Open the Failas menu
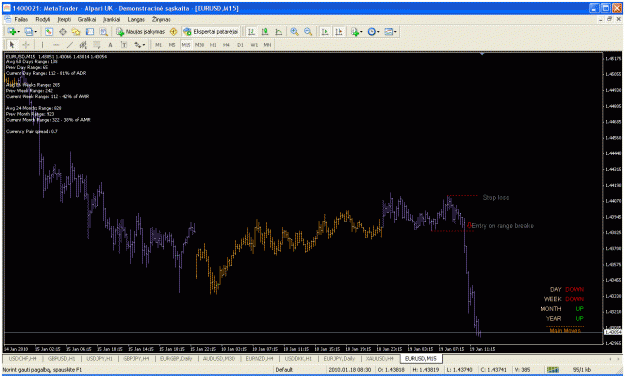625x376 pixels. tap(21, 19)
